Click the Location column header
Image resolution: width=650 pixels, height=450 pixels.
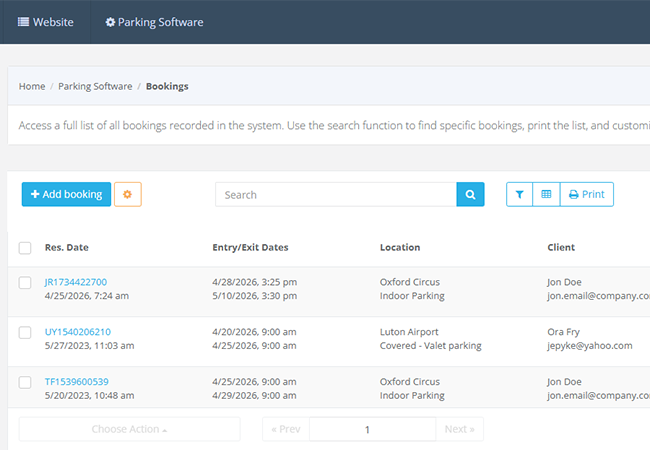click(400, 247)
